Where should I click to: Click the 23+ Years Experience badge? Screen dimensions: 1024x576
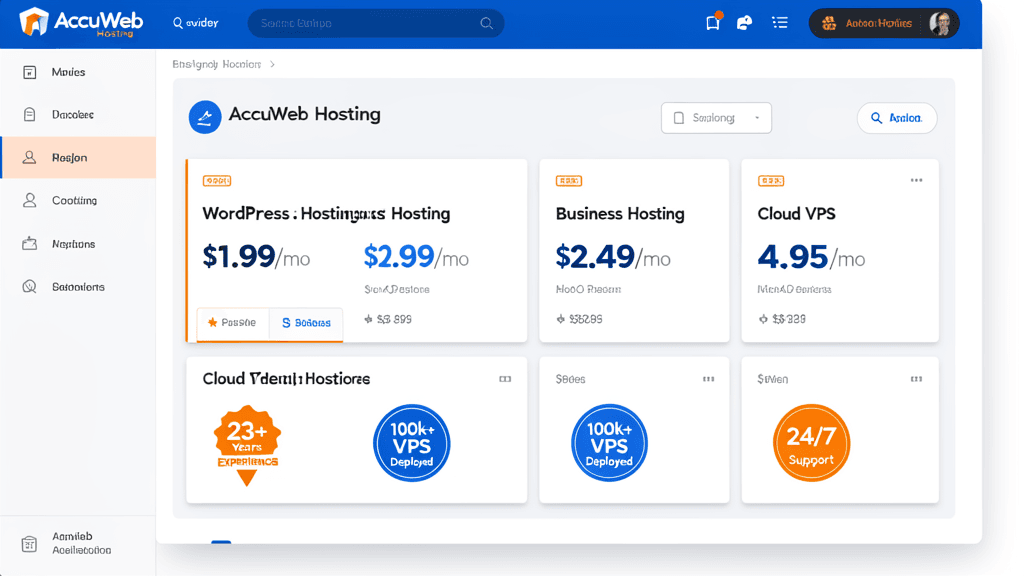(247, 445)
